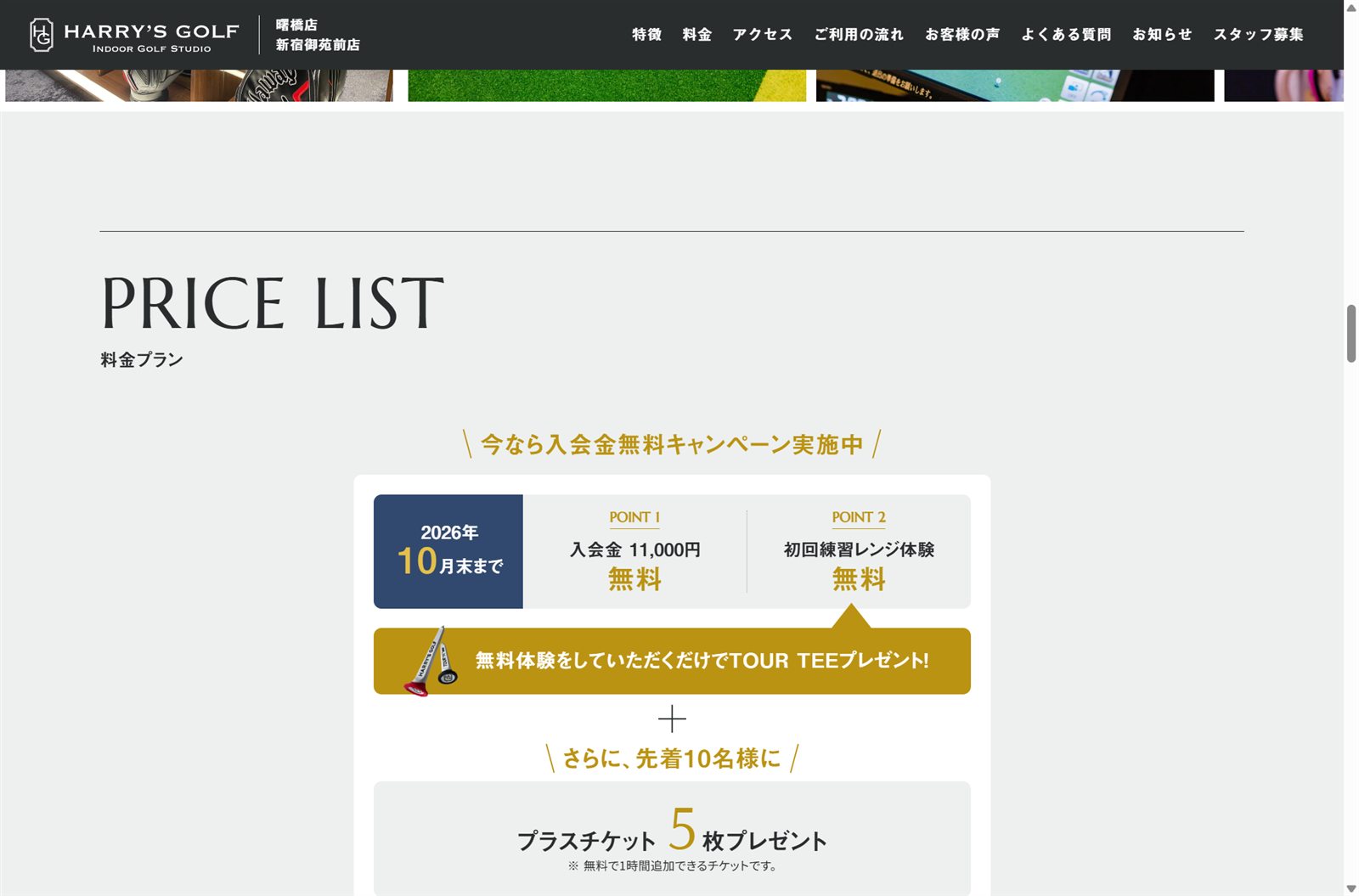Open the 新宿御苑前店 store link

click(x=318, y=45)
